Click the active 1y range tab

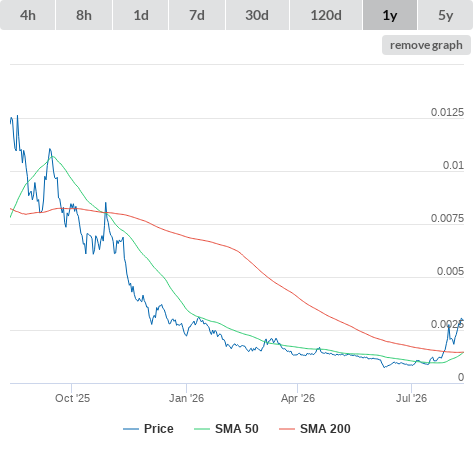click(x=390, y=15)
